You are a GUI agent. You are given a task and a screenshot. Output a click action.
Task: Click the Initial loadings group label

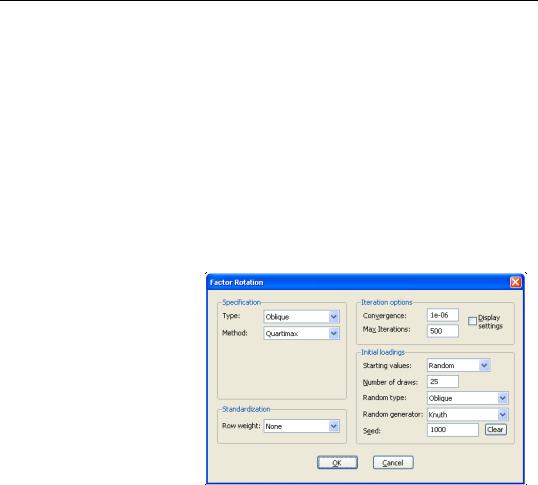click(383, 352)
